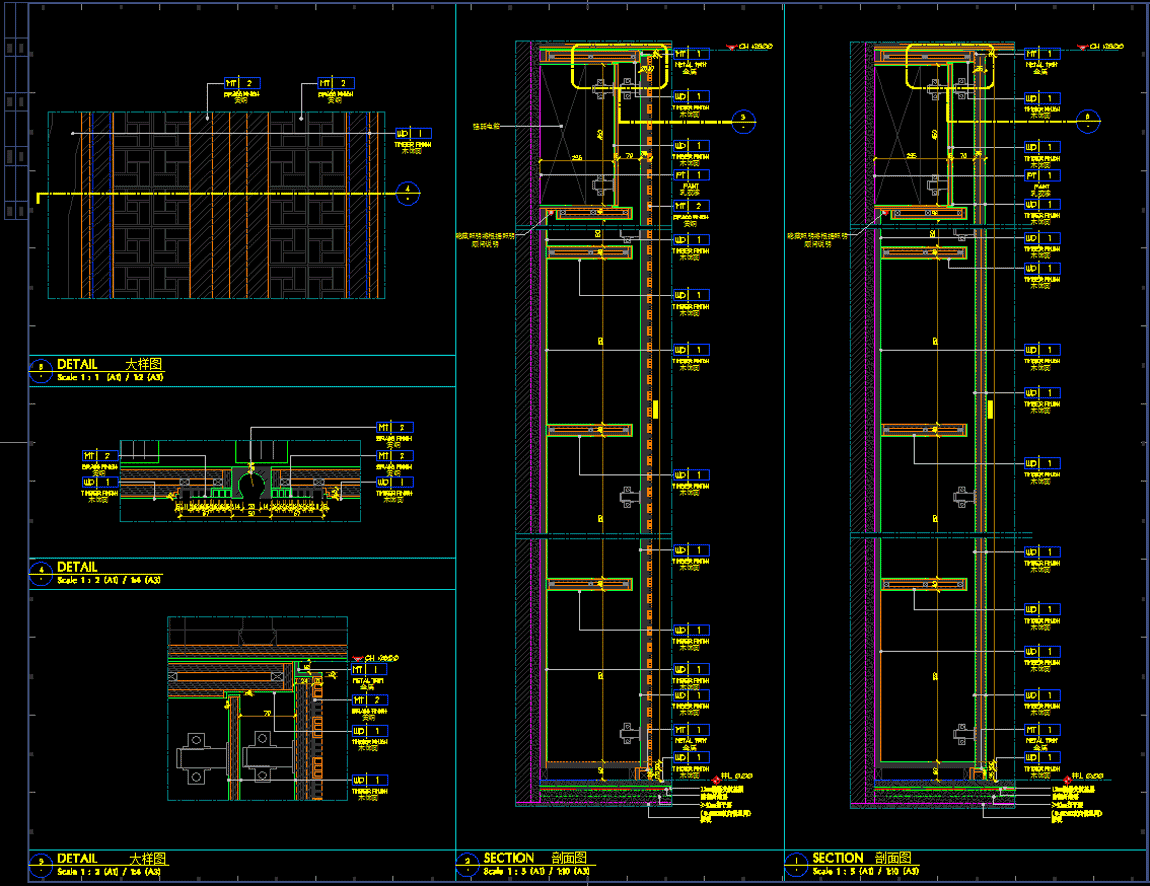Select the PT 1 paint tag in right section
Viewport: 1150px width, 886px height.
(x=1042, y=175)
